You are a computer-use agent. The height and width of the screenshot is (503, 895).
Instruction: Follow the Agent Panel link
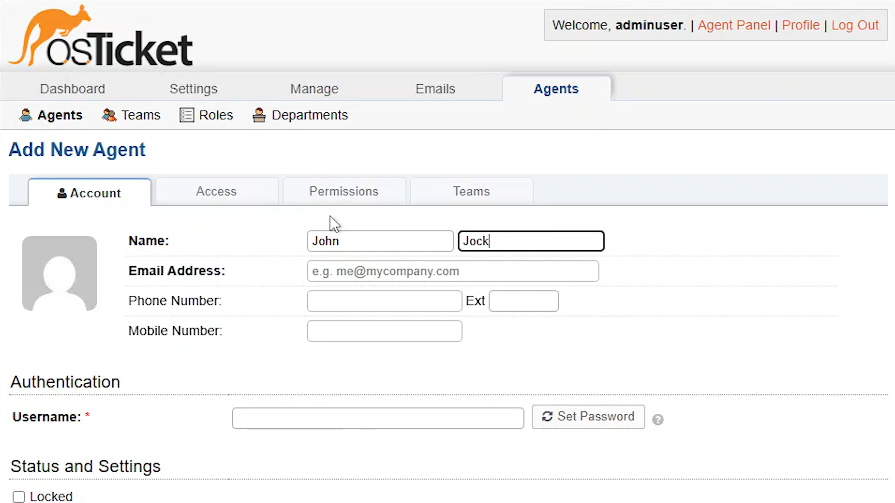pos(734,25)
